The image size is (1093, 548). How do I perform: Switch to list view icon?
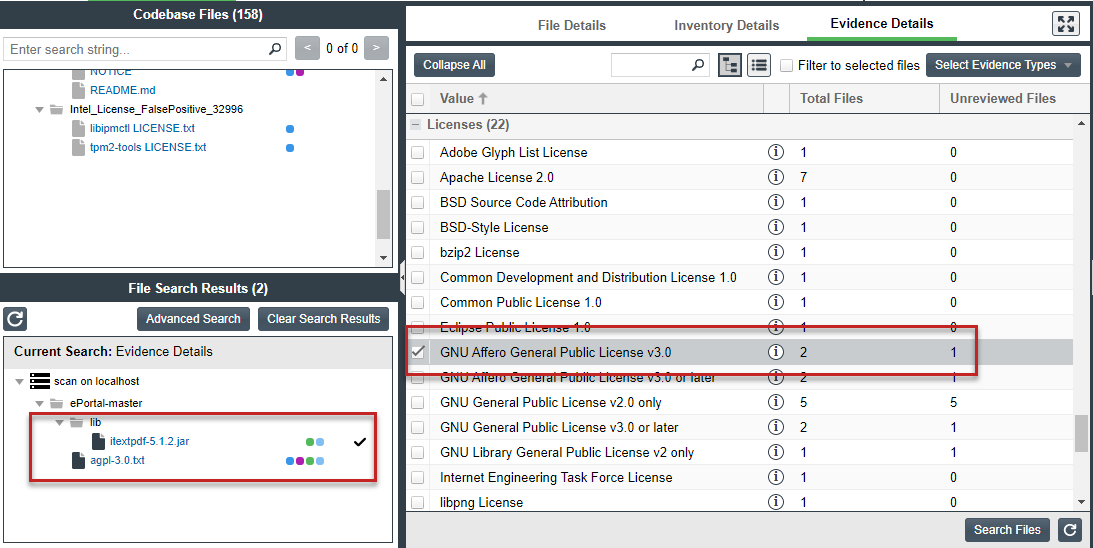759,65
